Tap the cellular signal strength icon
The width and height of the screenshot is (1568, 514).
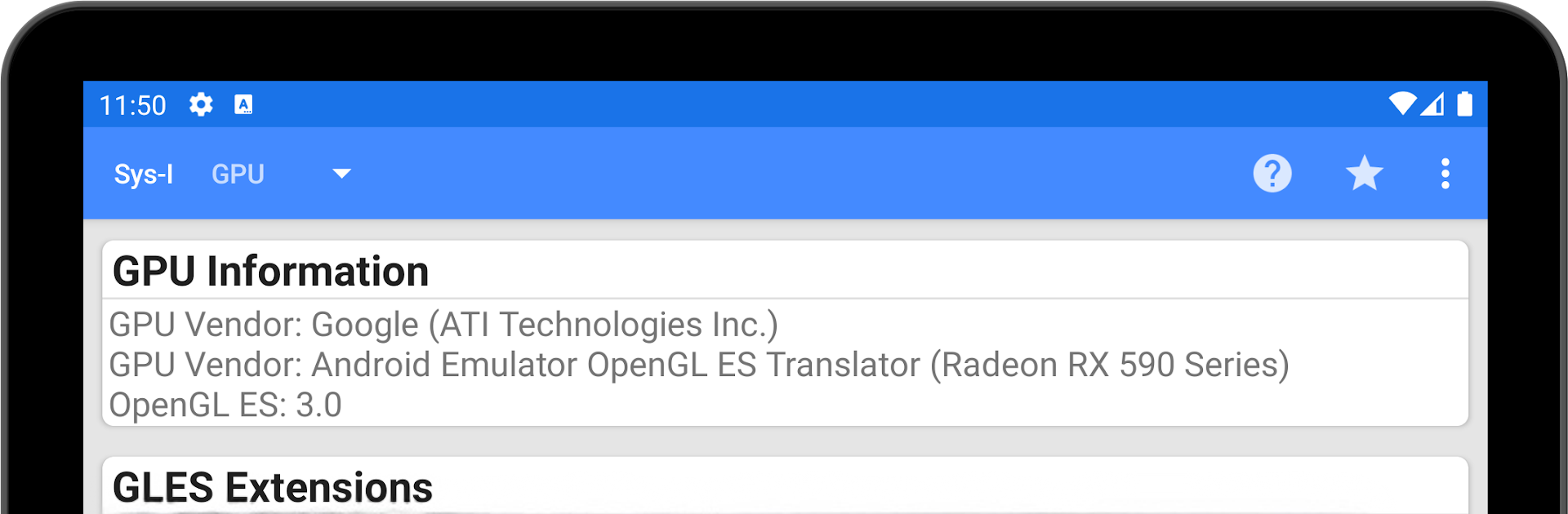[x=1432, y=104]
